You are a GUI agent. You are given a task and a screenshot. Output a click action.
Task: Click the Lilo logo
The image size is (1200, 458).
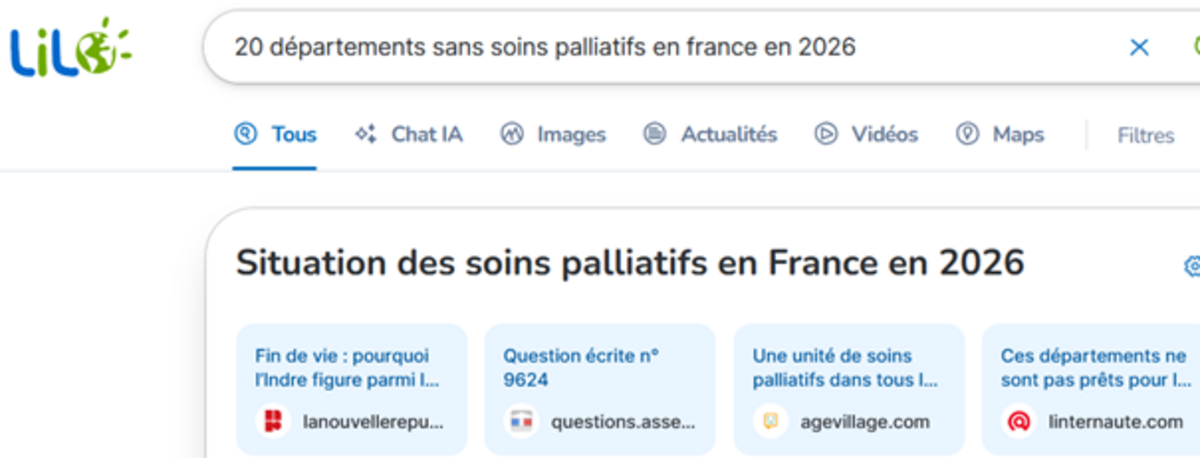(x=70, y=49)
